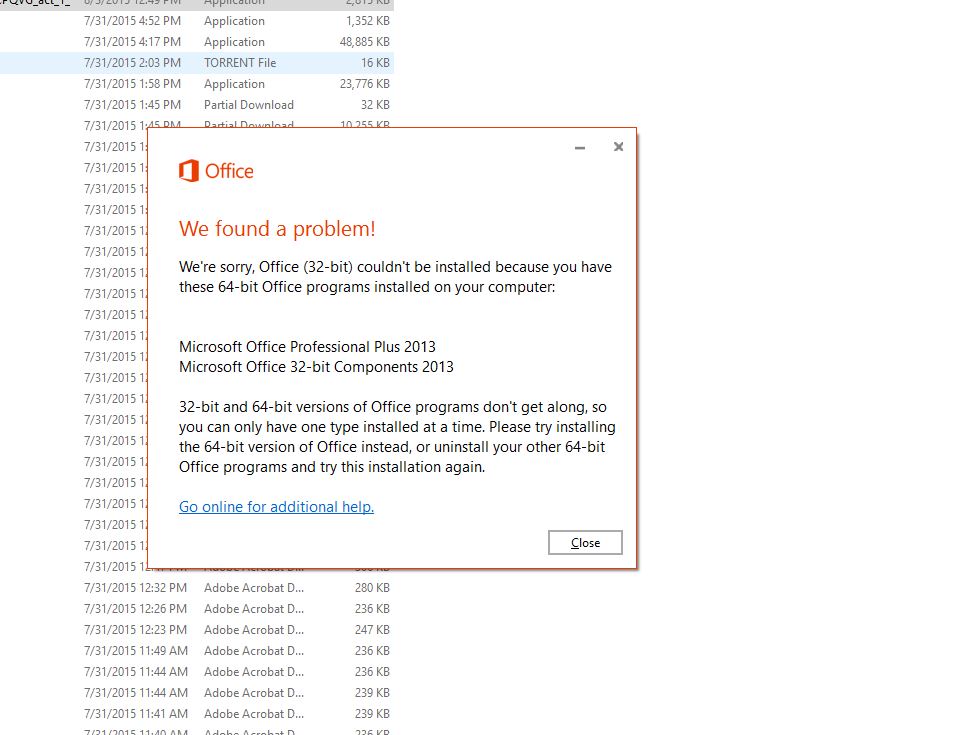The height and width of the screenshot is (735, 965).
Task: Click the 280 KB size cell
Action: [372, 588]
